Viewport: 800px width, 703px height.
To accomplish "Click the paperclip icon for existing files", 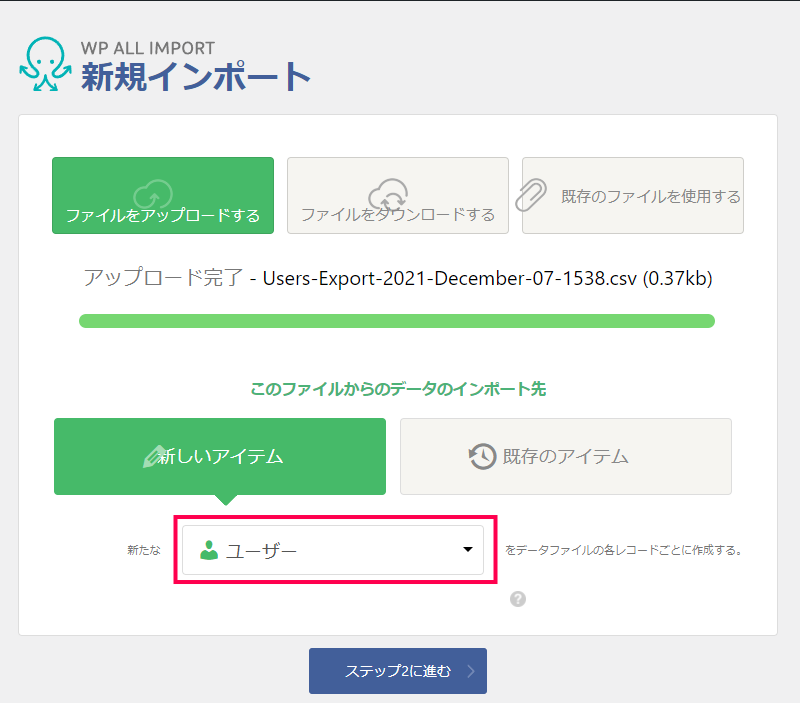I will coord(531,195).
